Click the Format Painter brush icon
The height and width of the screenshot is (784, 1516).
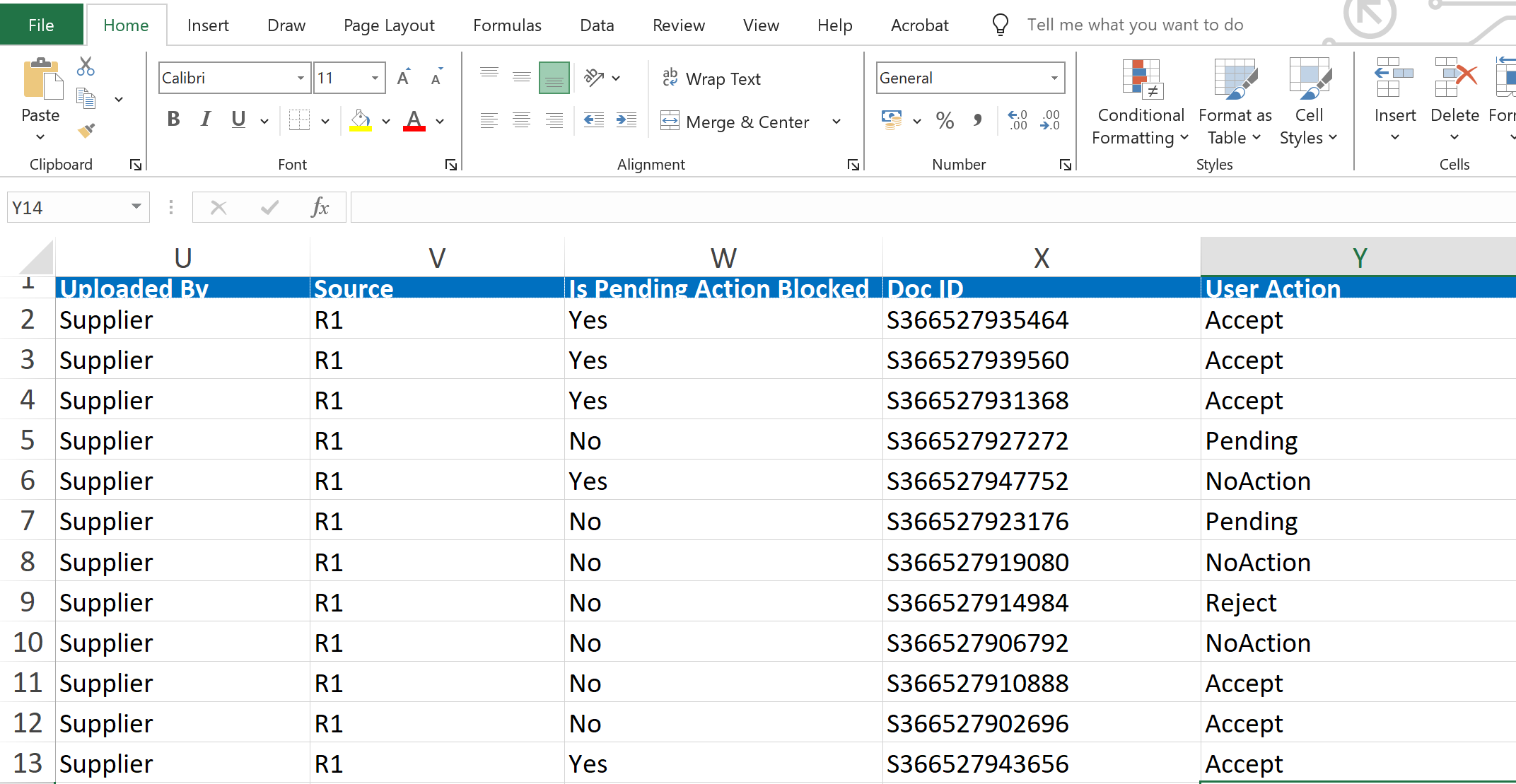tap(86, 131)
